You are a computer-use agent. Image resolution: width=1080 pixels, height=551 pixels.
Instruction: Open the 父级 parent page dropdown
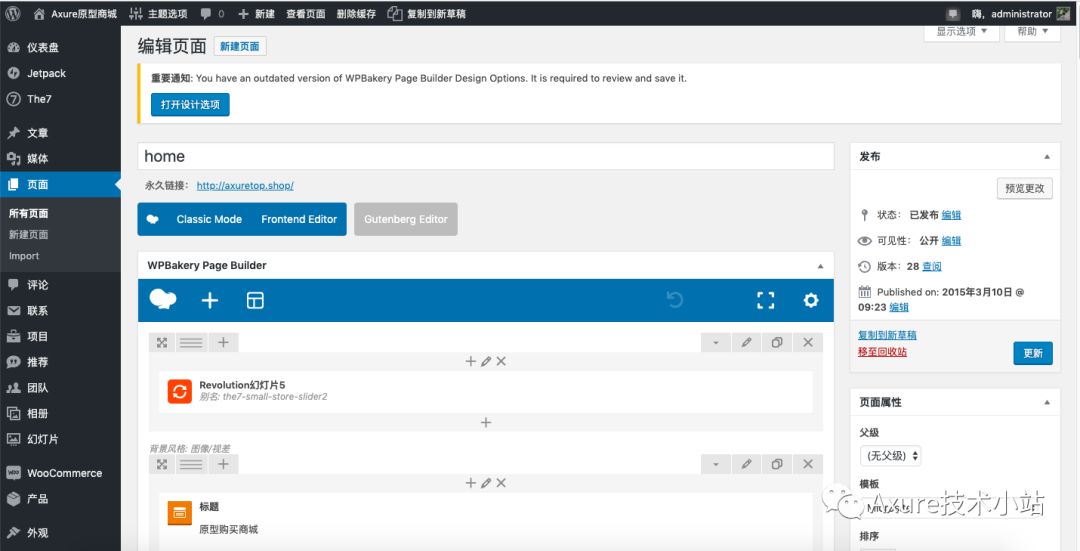(891, 456)
